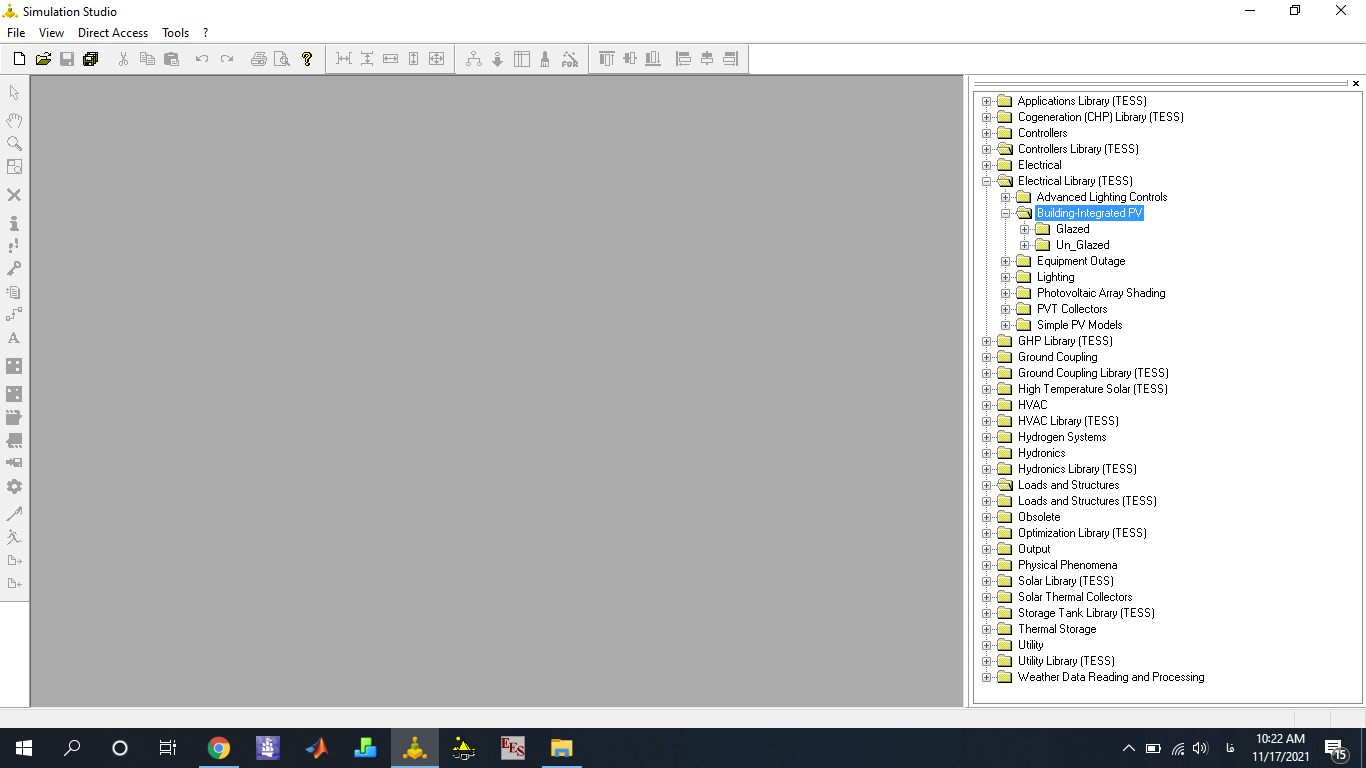Click the EES app in taskbar
This screenshot has width=1366, height=768.
point(512,748)
